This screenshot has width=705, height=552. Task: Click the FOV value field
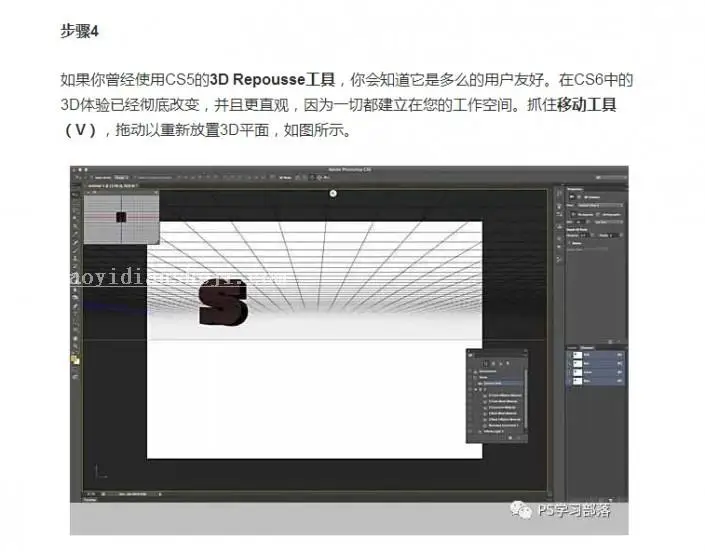pos(580,222)
